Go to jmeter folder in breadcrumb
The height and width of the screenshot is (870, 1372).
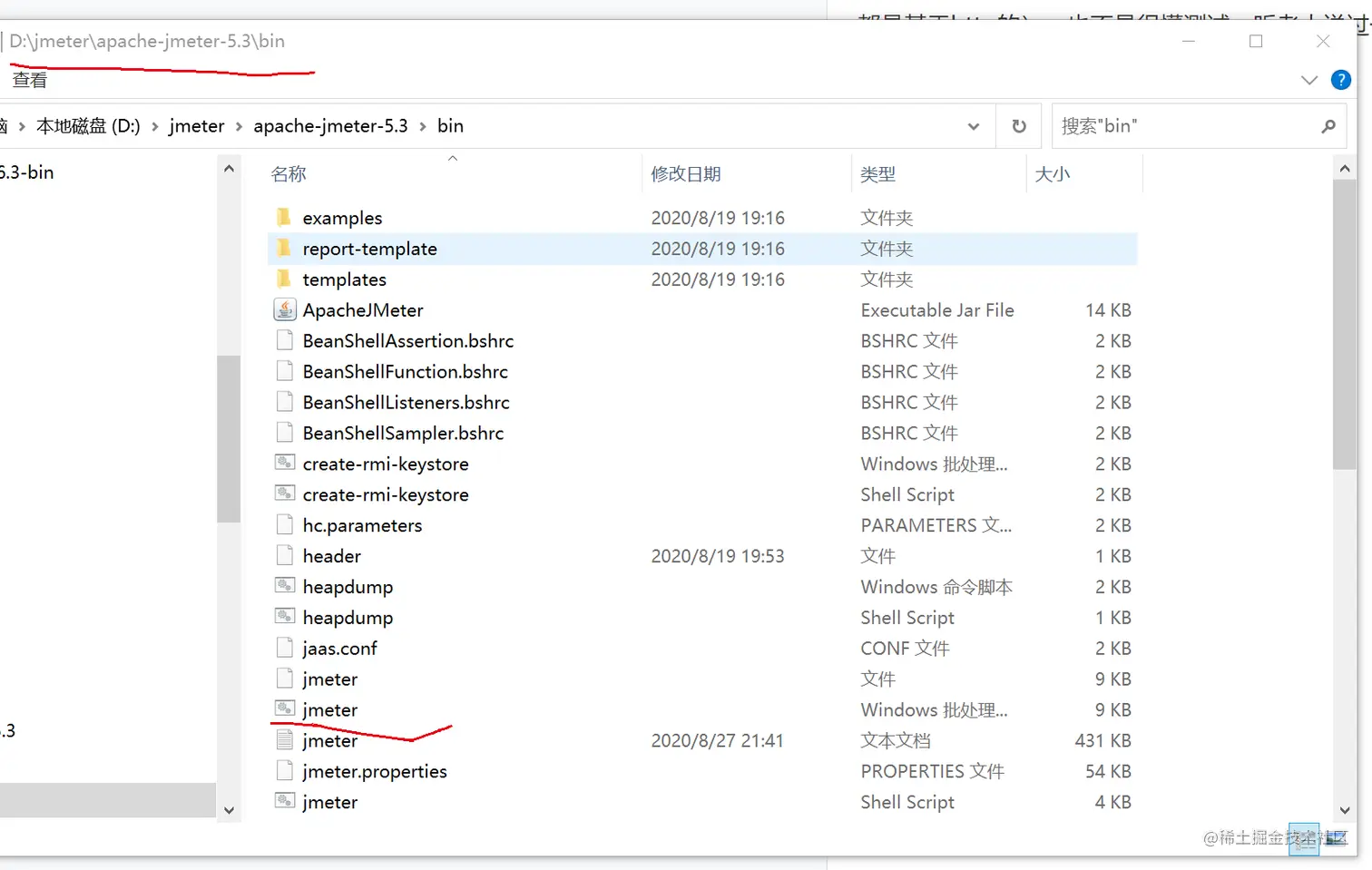pos(197,126)
